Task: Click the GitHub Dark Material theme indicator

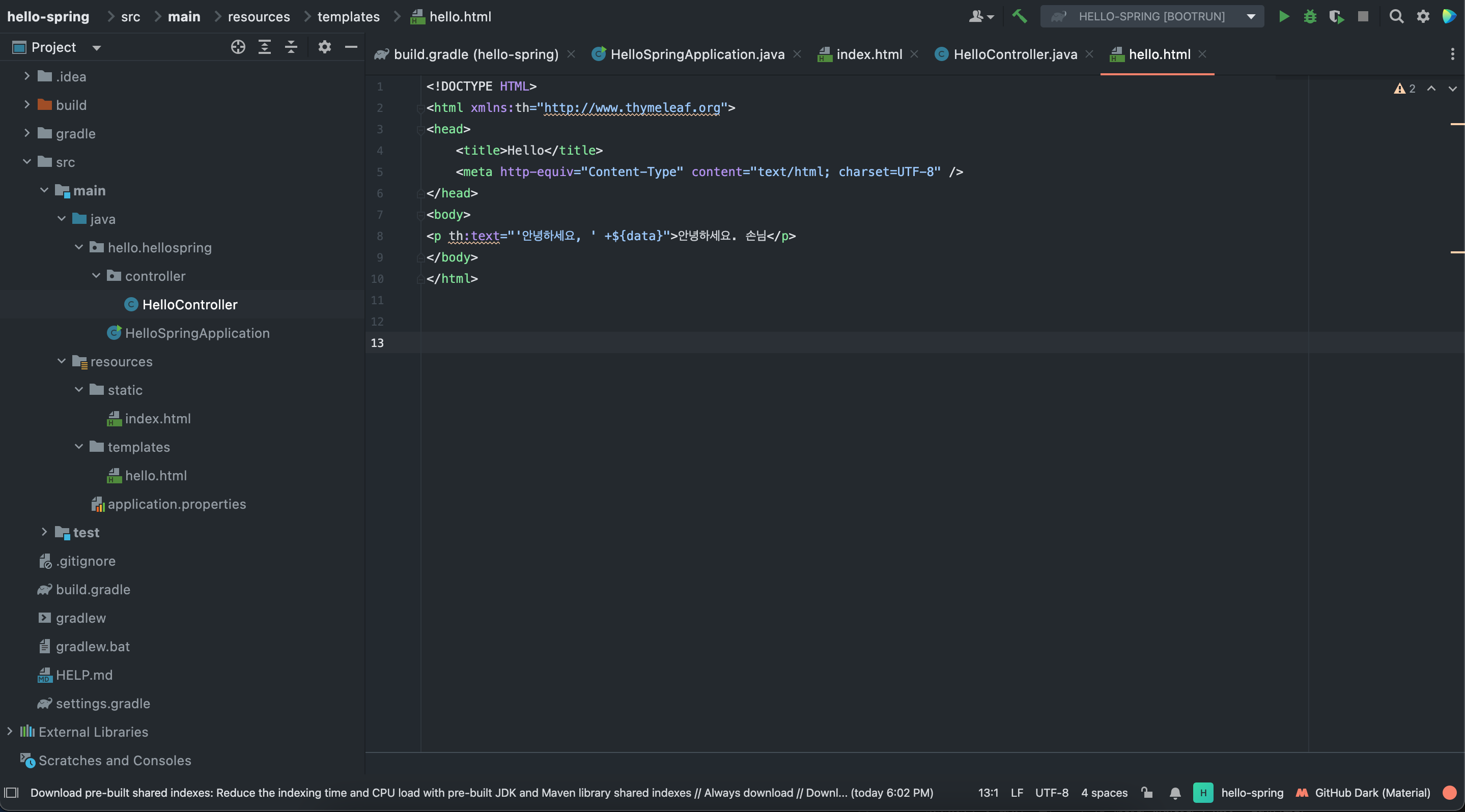Action: tap(1363, 793)
